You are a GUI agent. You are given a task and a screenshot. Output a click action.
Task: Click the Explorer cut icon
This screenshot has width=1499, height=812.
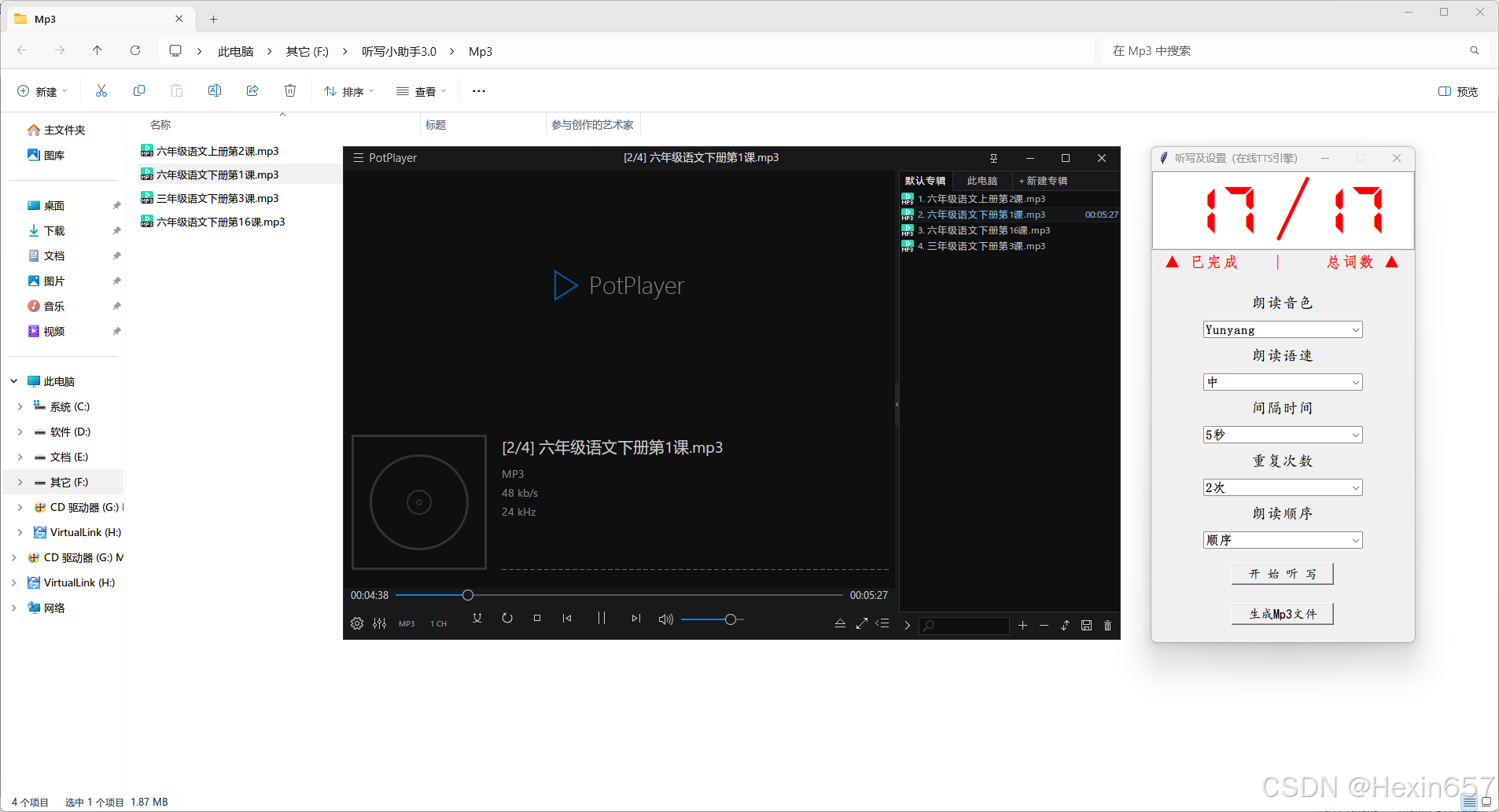tap(101, 91)
